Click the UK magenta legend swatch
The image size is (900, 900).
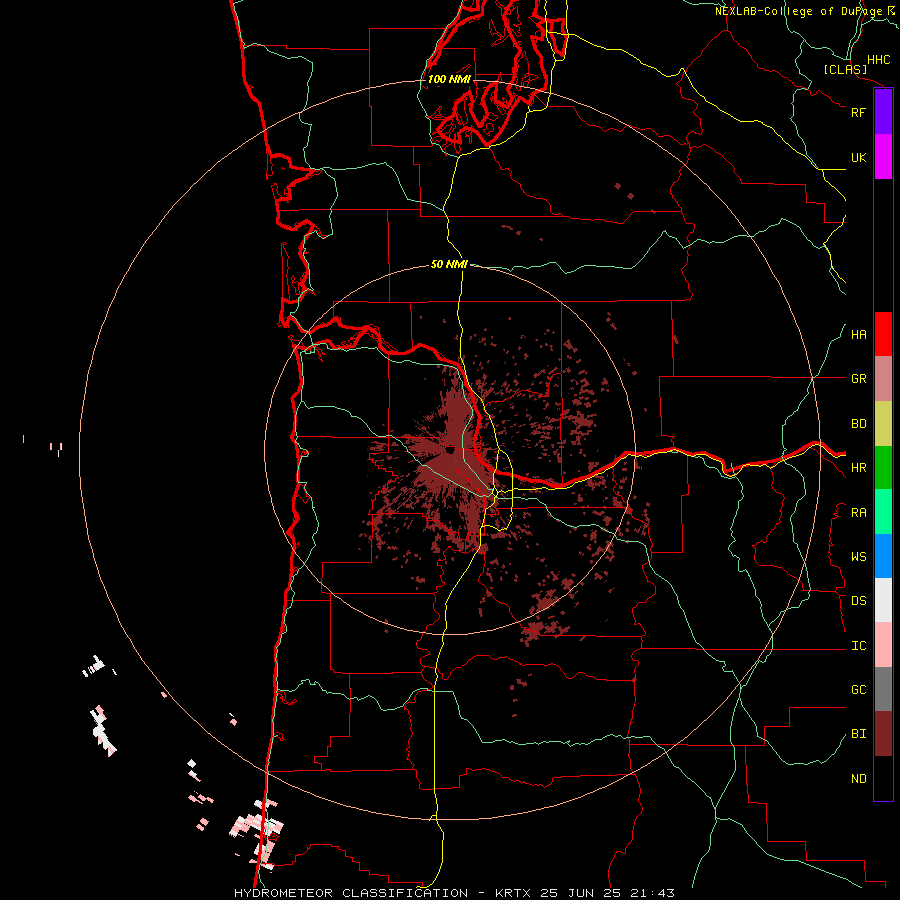(883, 157)
